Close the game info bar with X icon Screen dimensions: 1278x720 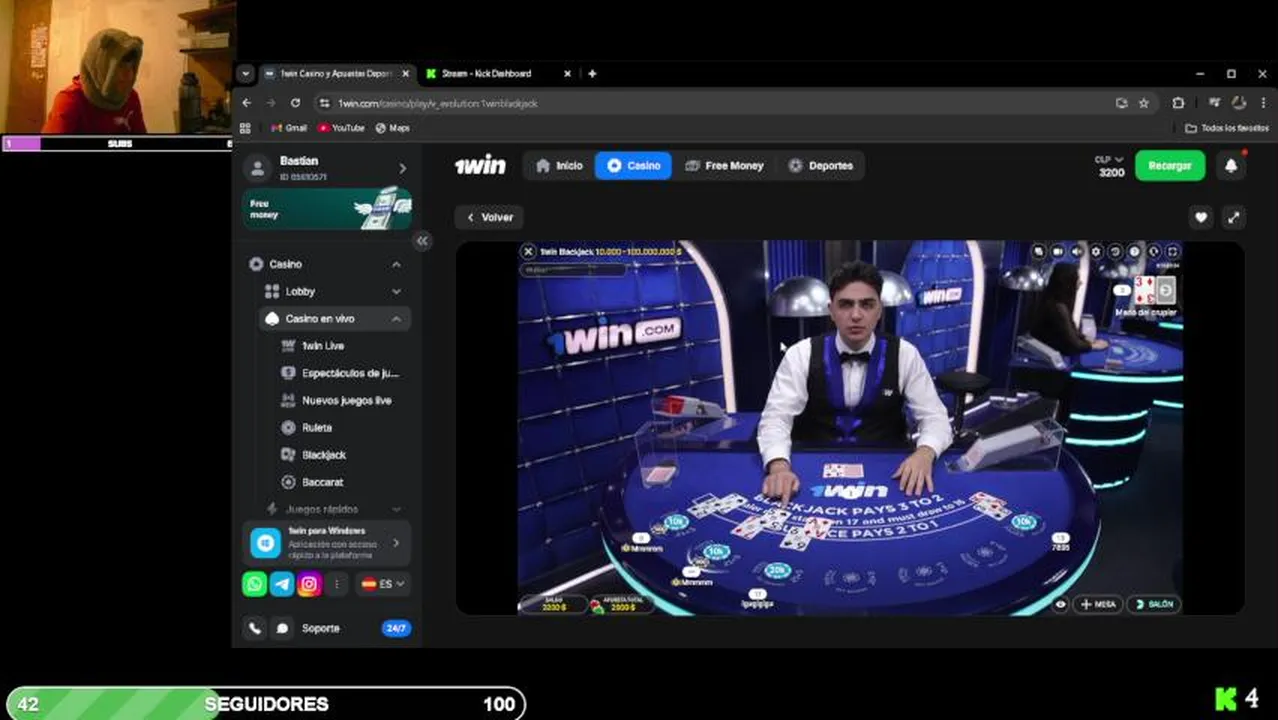(x=529, y=252)
